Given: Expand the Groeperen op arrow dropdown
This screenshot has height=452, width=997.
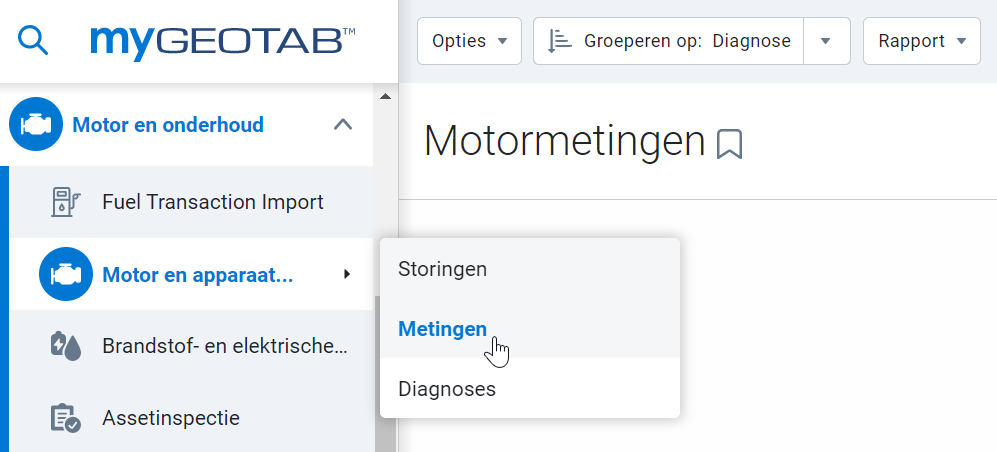Looking at the screenshot, I should click(826, 41).
